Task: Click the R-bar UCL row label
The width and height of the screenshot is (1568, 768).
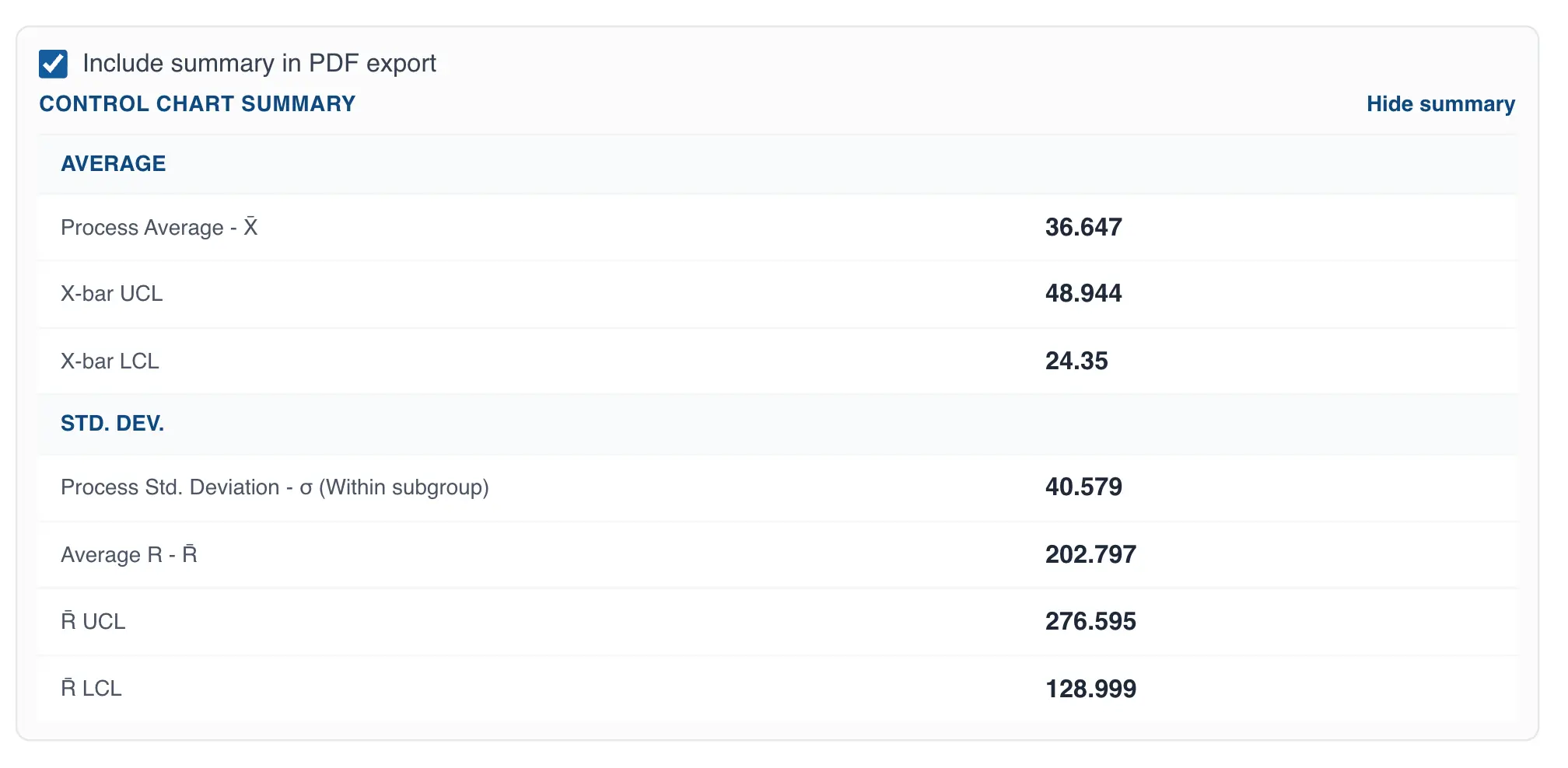Action: [x=93, y=622]
